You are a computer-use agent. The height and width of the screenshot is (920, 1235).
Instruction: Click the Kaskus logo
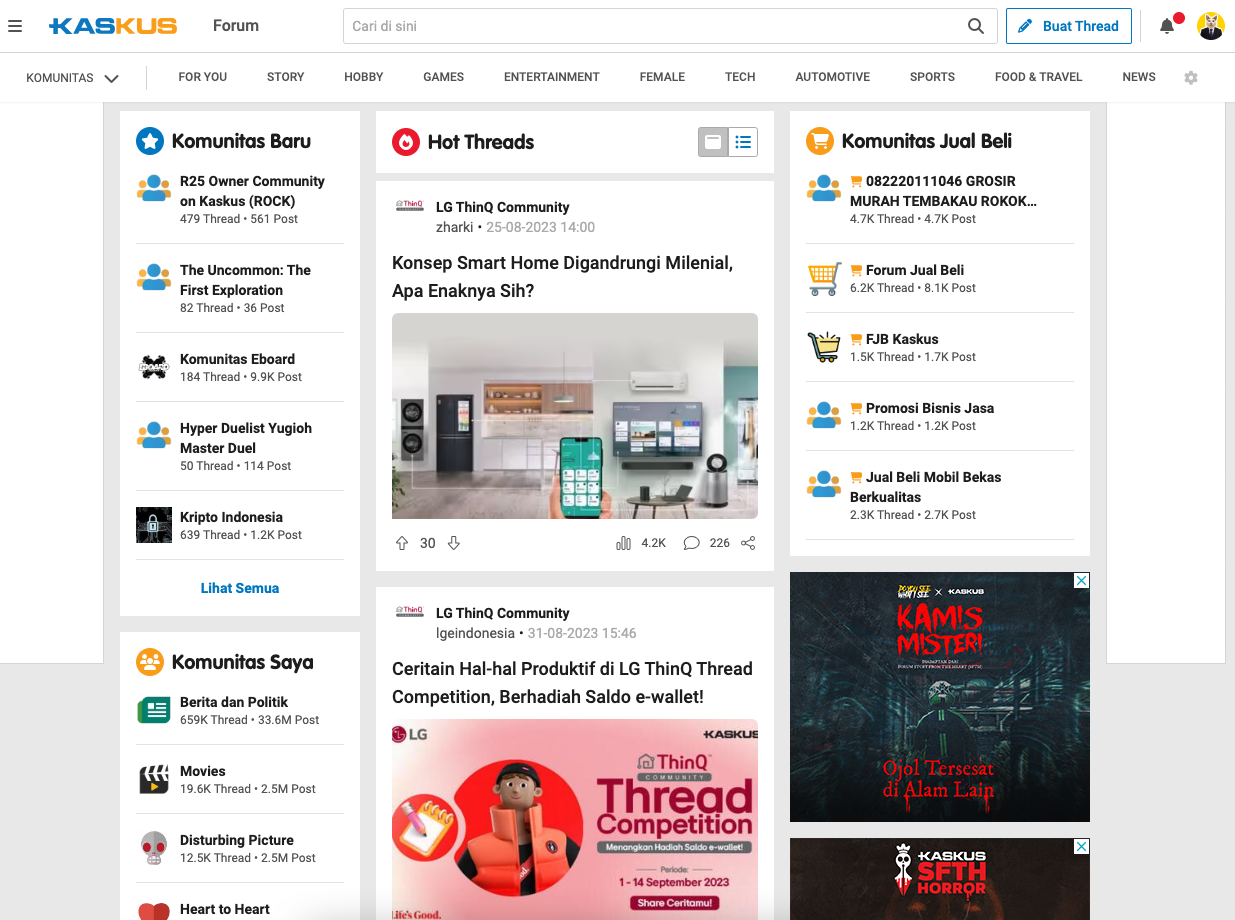(113, 26)
